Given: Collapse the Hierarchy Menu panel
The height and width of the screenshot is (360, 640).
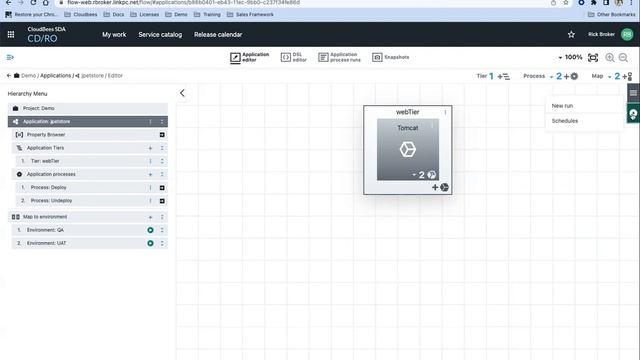Looking at the screenshot, I should 182,93.
